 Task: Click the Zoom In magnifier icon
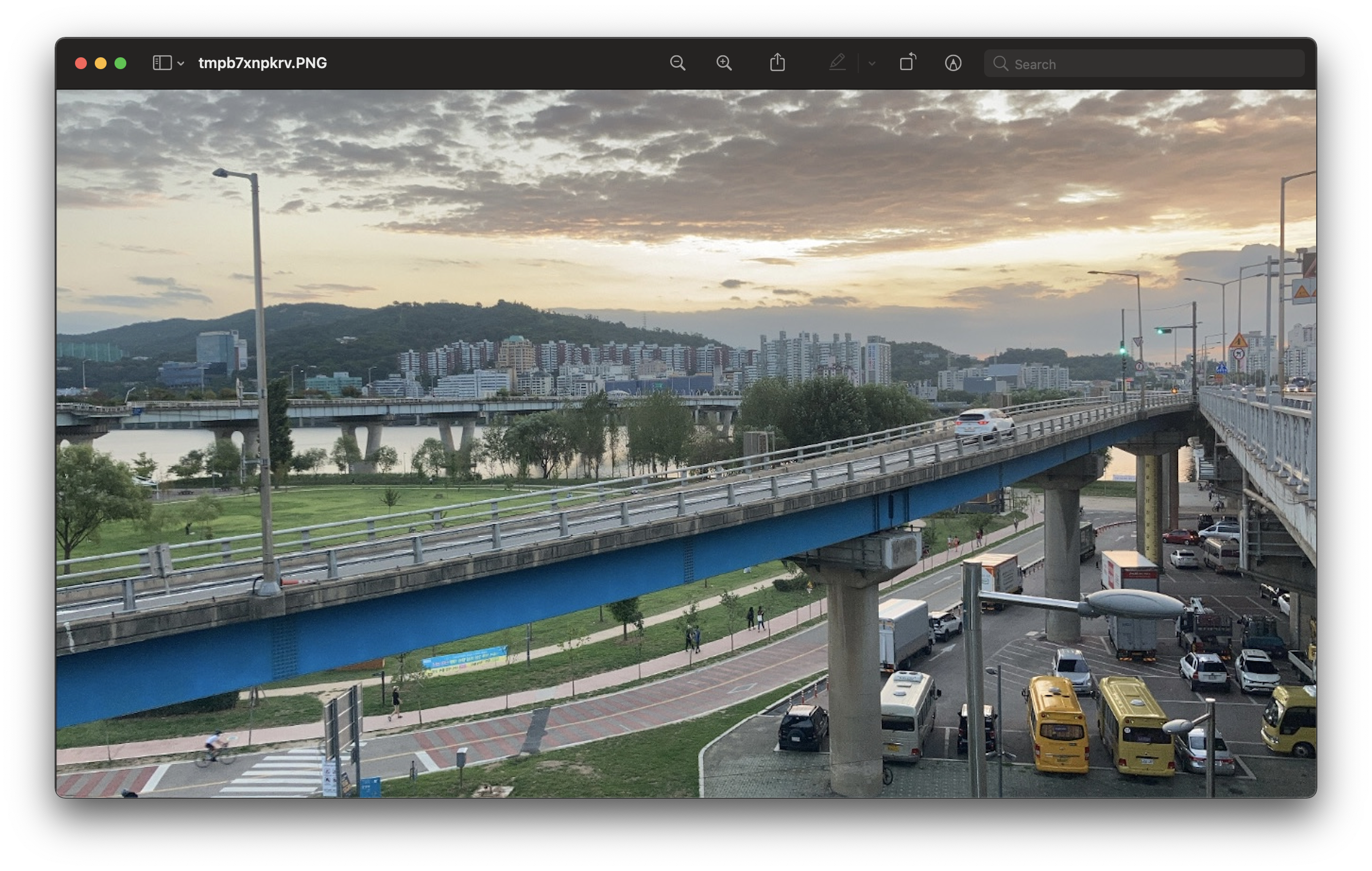pyautogui.click(x=724, y=63)
